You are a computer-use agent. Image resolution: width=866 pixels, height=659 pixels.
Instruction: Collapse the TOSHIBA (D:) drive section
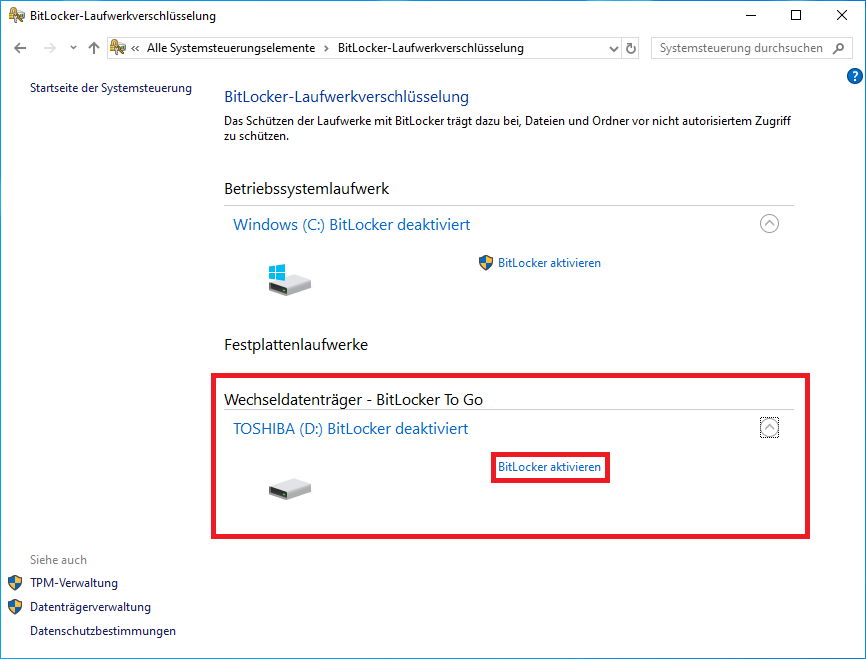[769, 428]
